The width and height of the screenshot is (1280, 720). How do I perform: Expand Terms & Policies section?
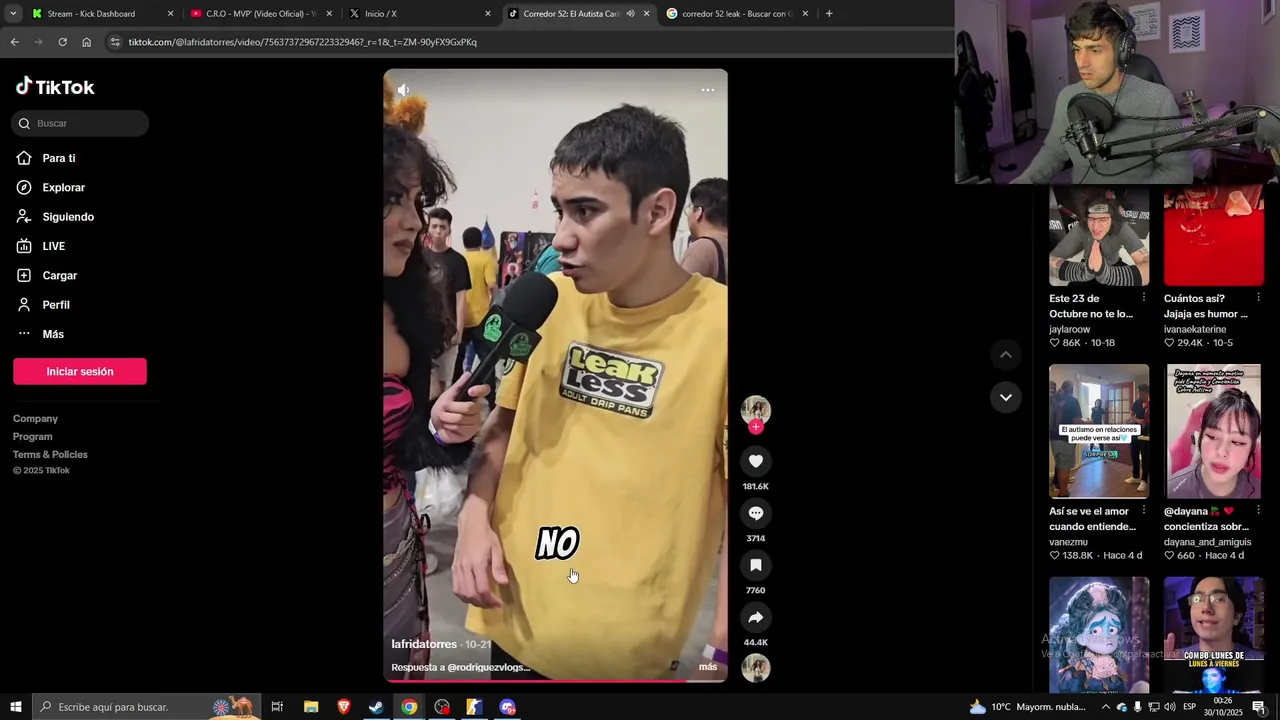coord(50,454)
